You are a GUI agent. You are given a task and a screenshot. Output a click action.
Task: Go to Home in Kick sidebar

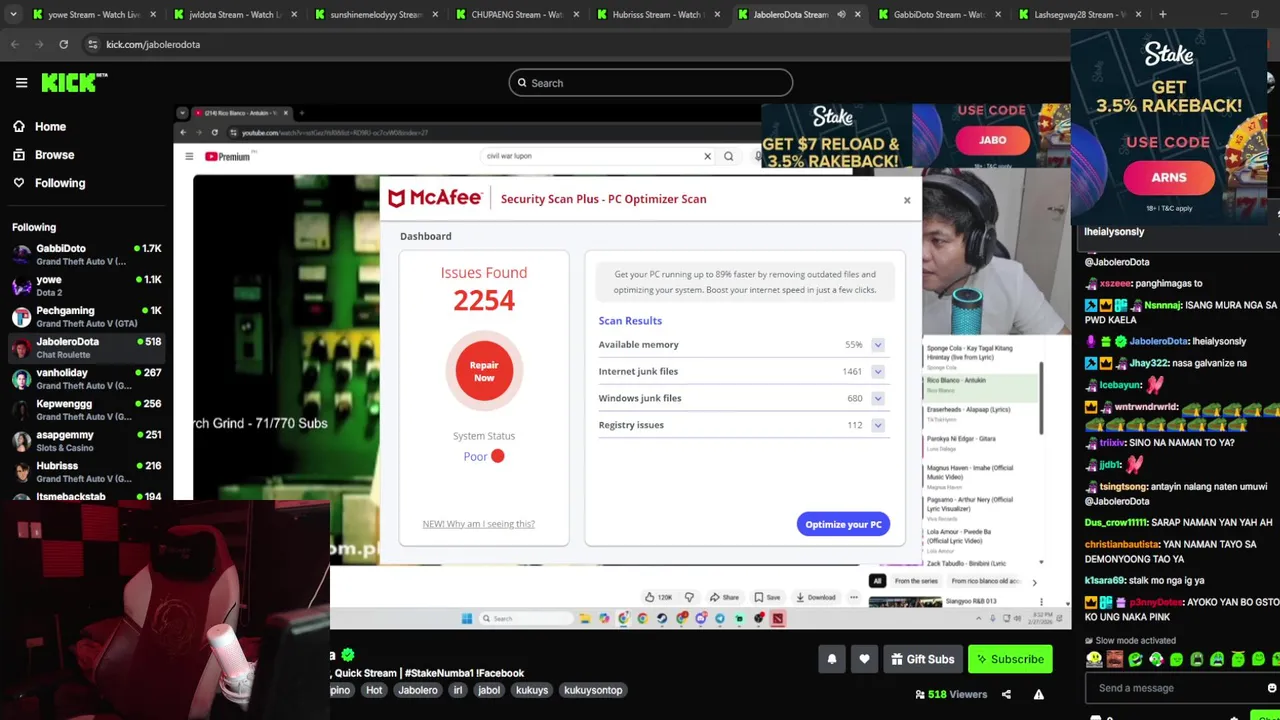(39, 127)
